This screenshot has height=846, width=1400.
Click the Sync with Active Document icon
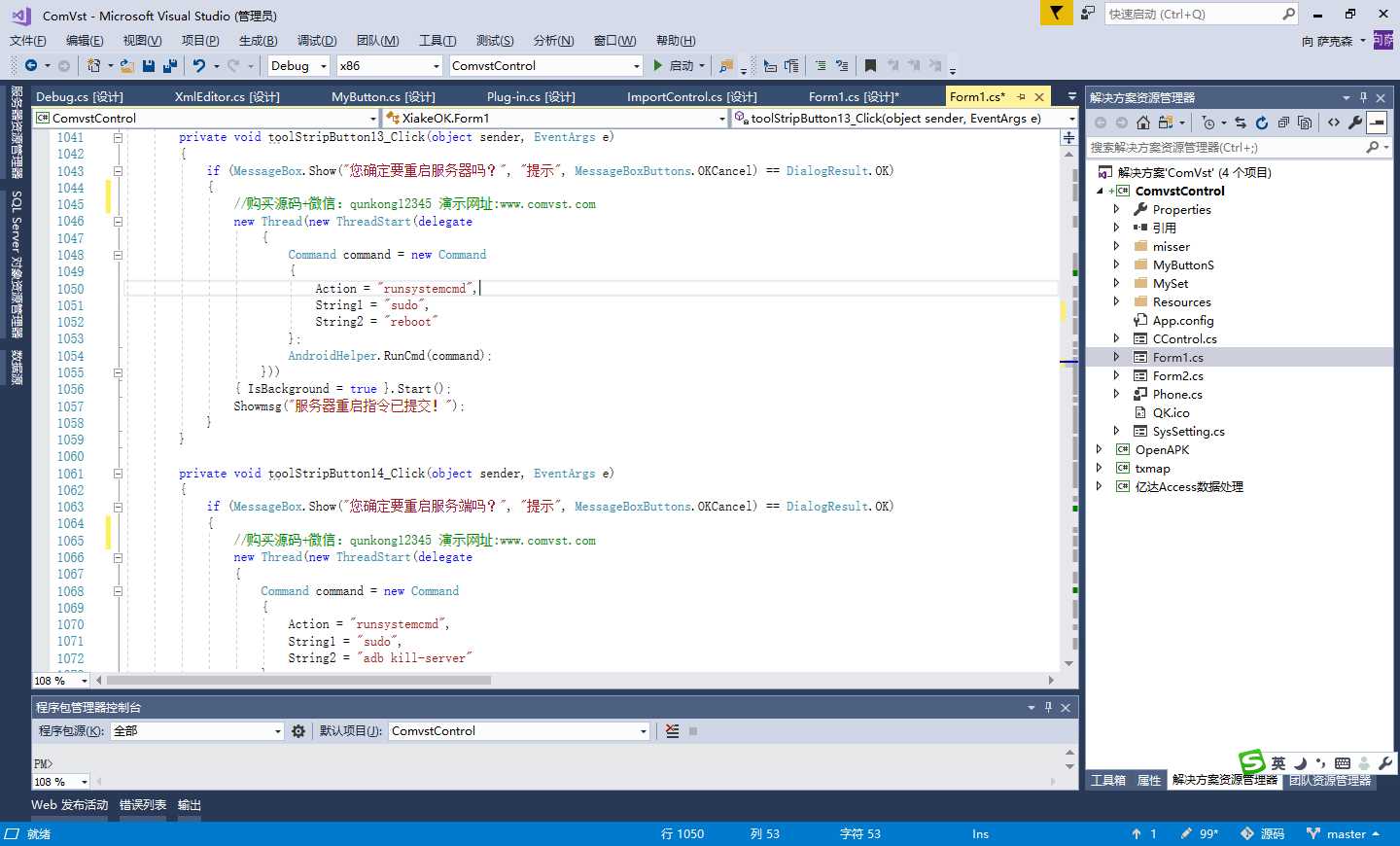click(1241, 123)
